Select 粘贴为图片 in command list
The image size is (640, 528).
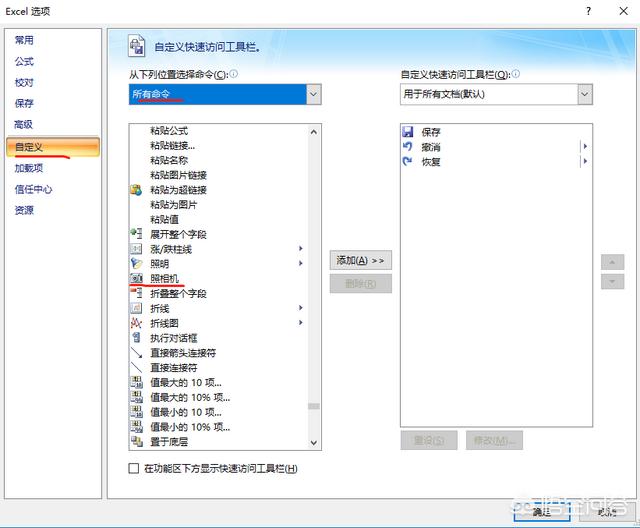173,204
